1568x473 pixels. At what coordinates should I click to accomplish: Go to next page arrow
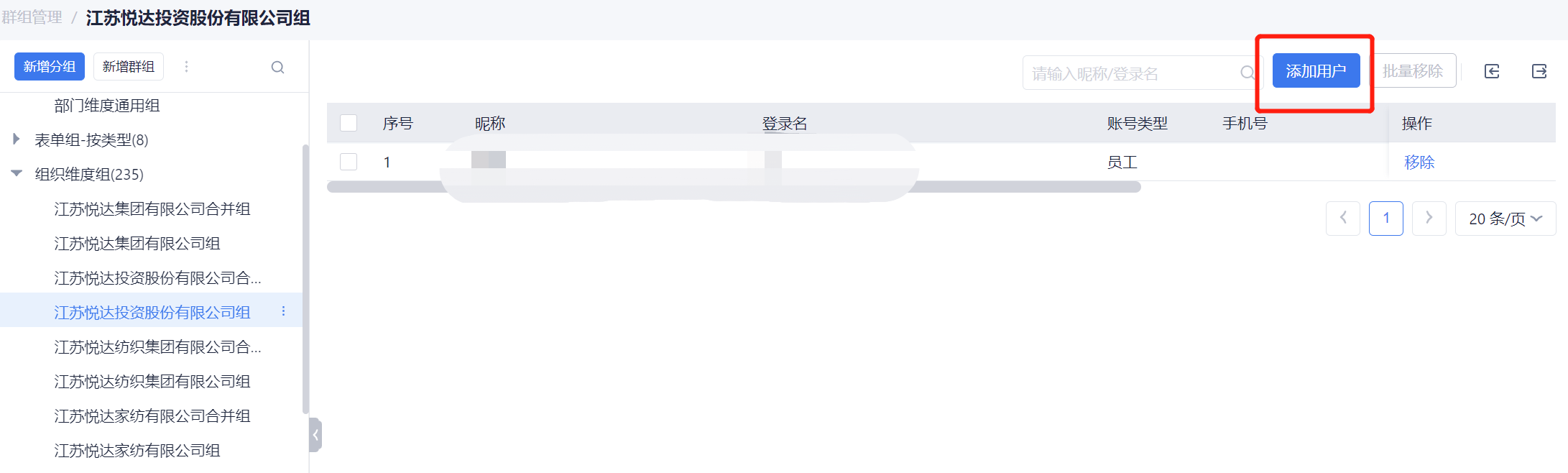pyautogui.click(x=1429, y=218)
